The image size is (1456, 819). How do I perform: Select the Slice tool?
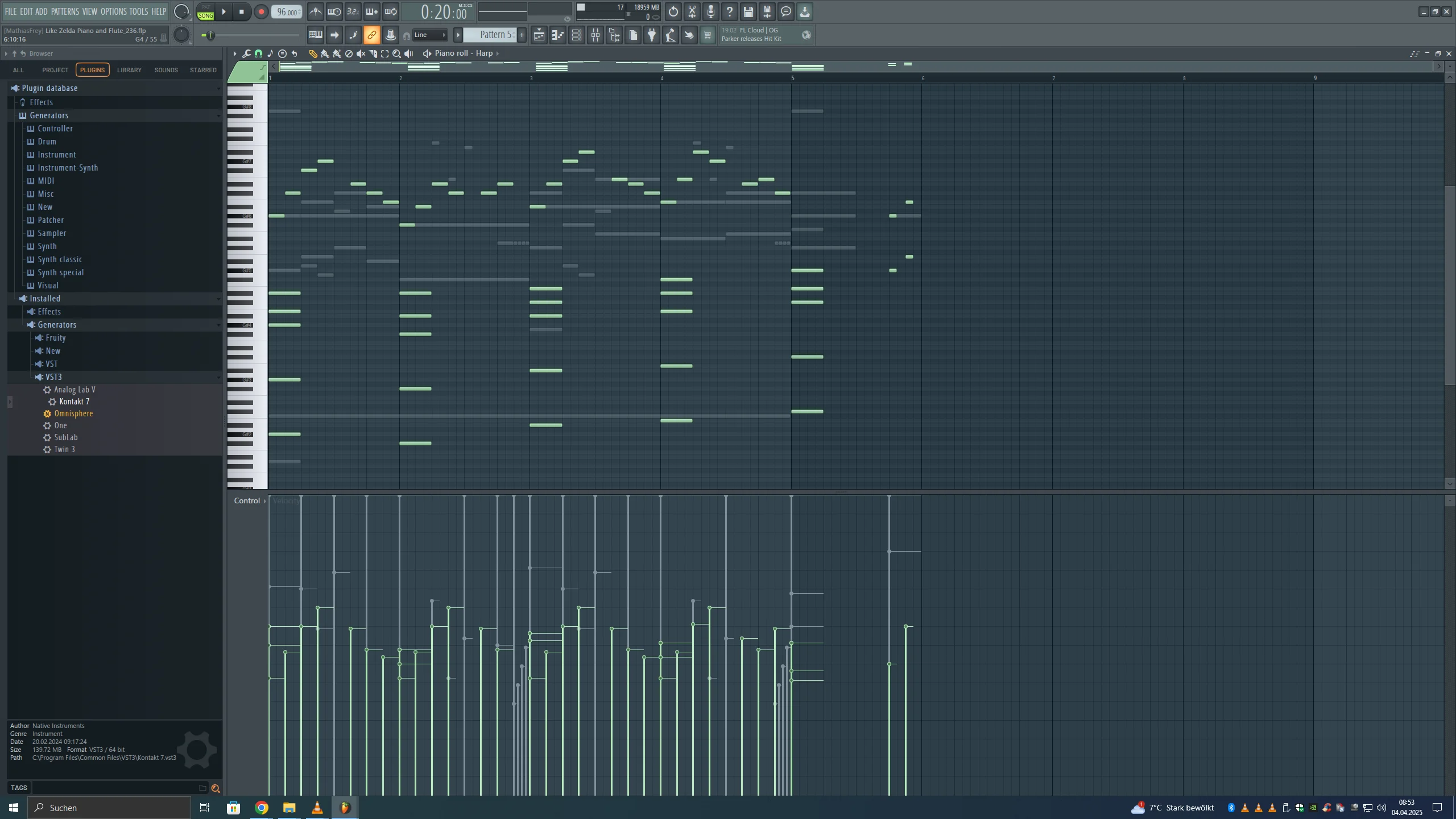coord(373,53)
